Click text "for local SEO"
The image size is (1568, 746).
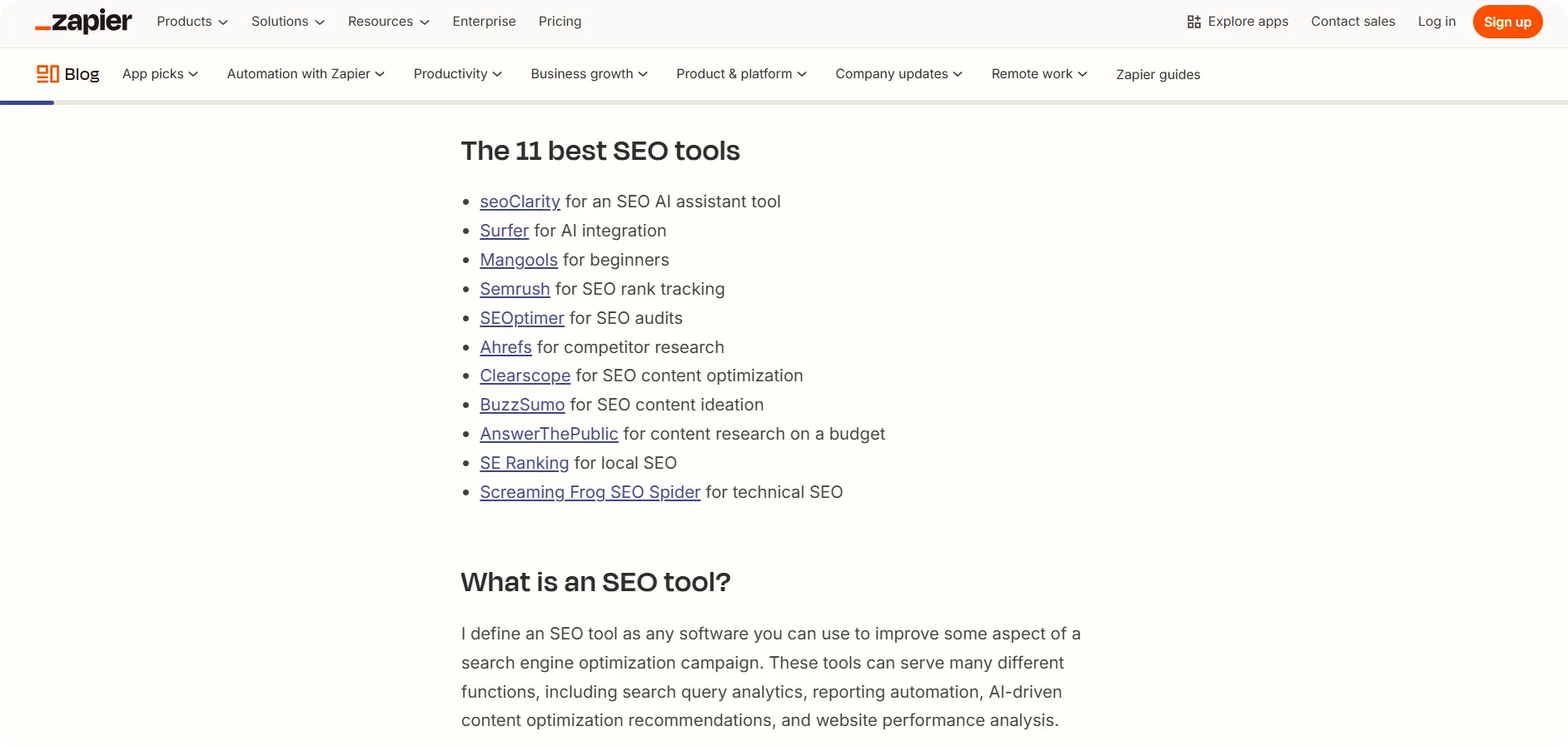[625, 463]
